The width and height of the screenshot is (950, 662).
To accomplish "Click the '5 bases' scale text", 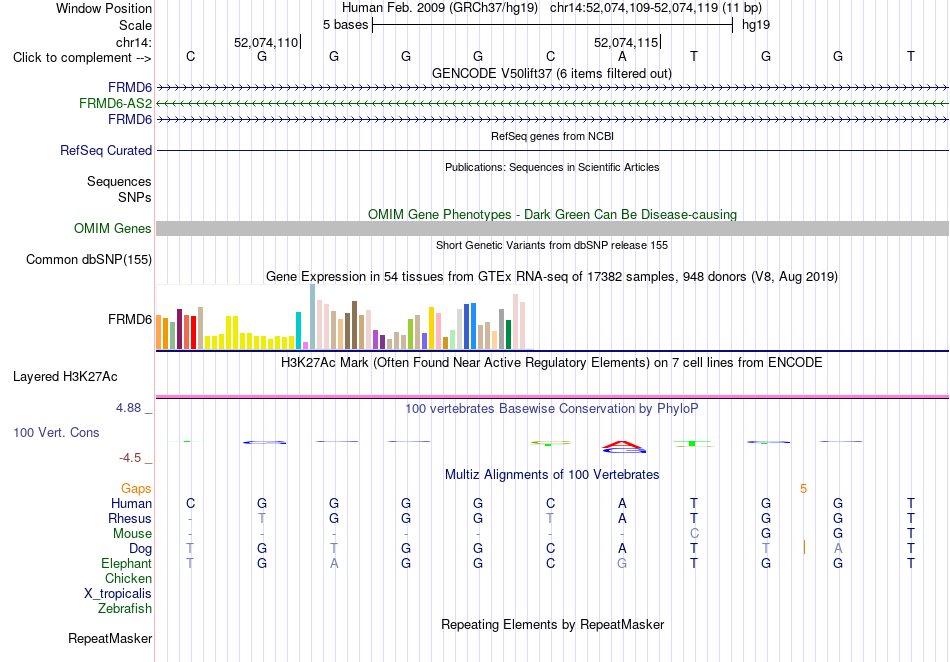I will click(345, 25).
